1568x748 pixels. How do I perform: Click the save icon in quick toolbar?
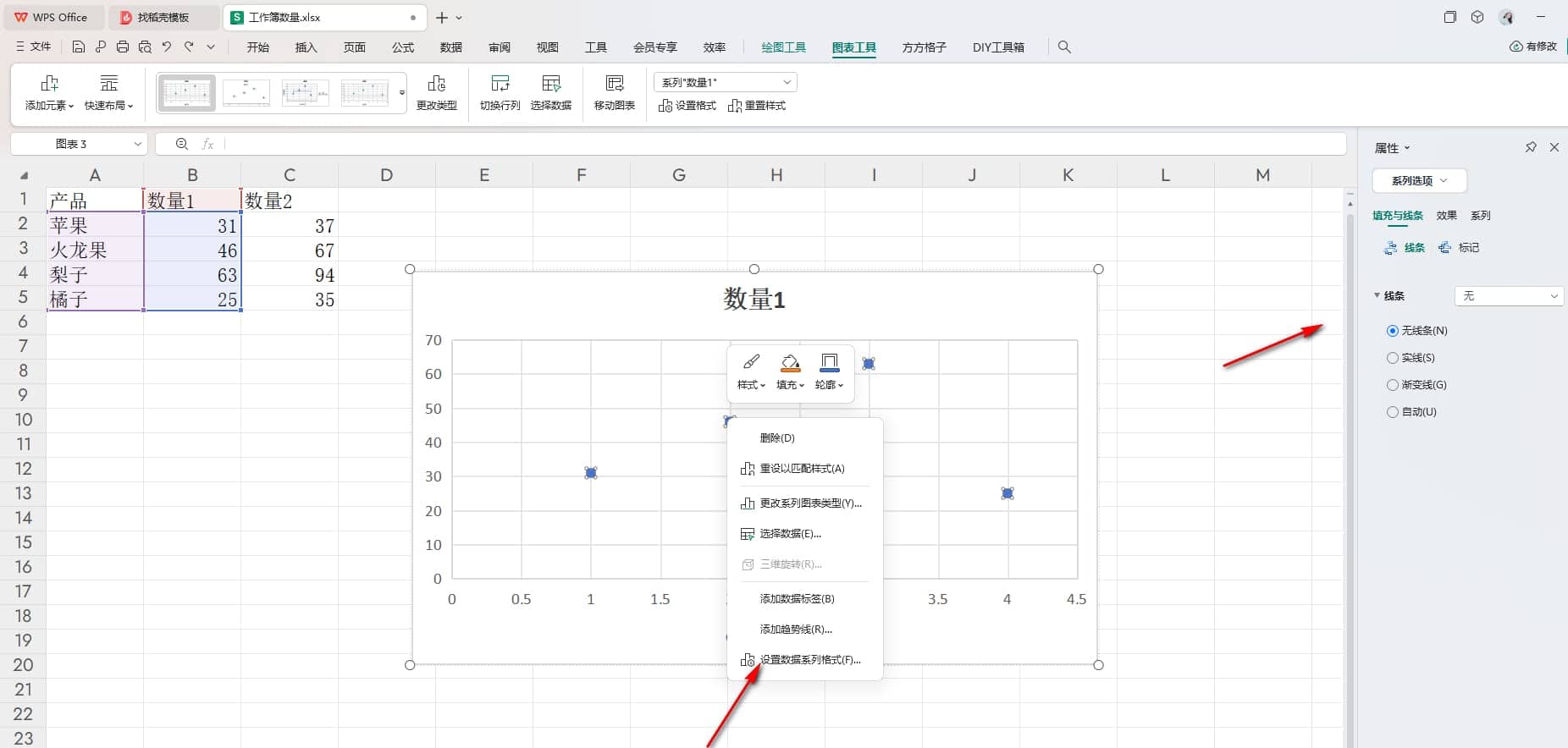79,47
